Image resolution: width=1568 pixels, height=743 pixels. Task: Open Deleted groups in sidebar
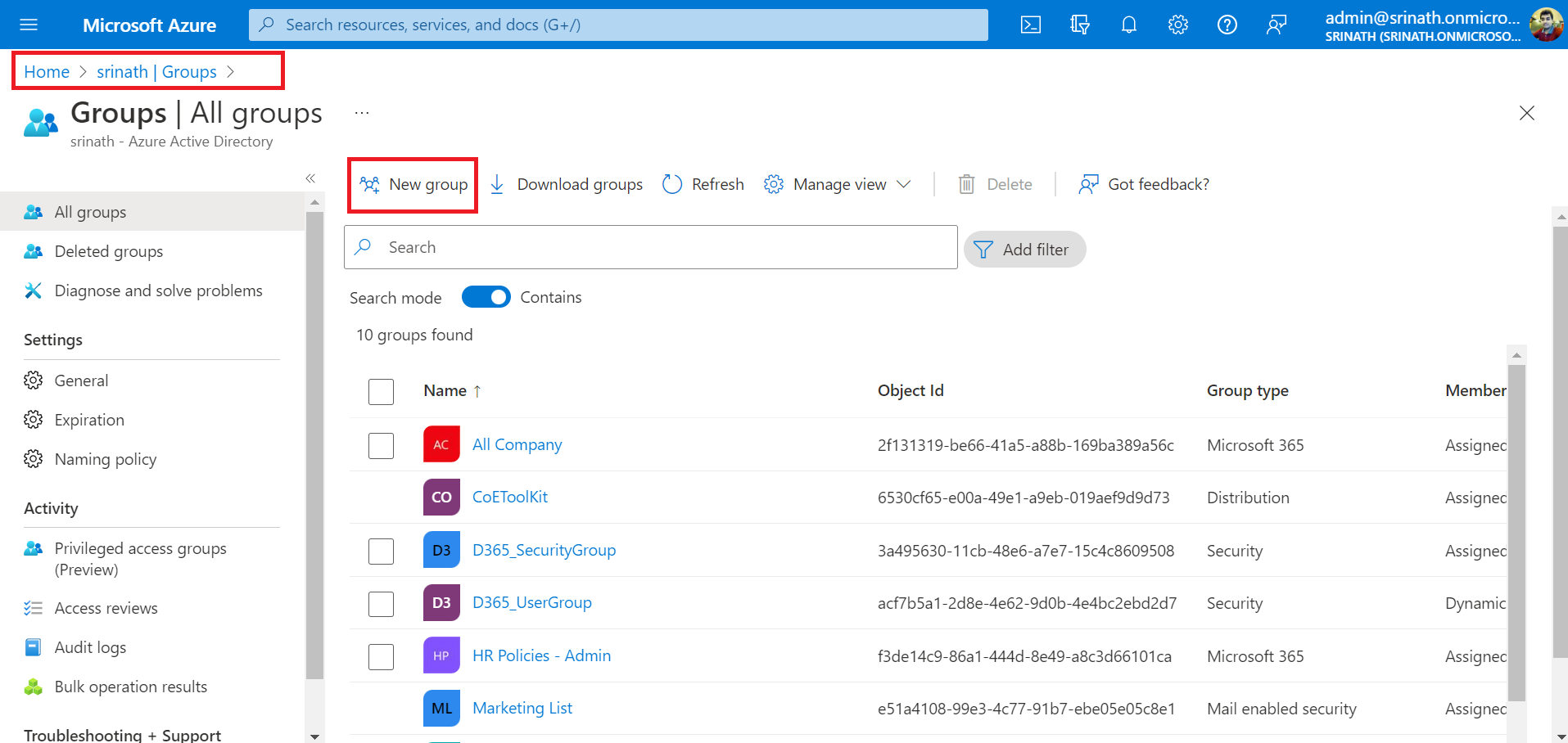tap(108, 251)
